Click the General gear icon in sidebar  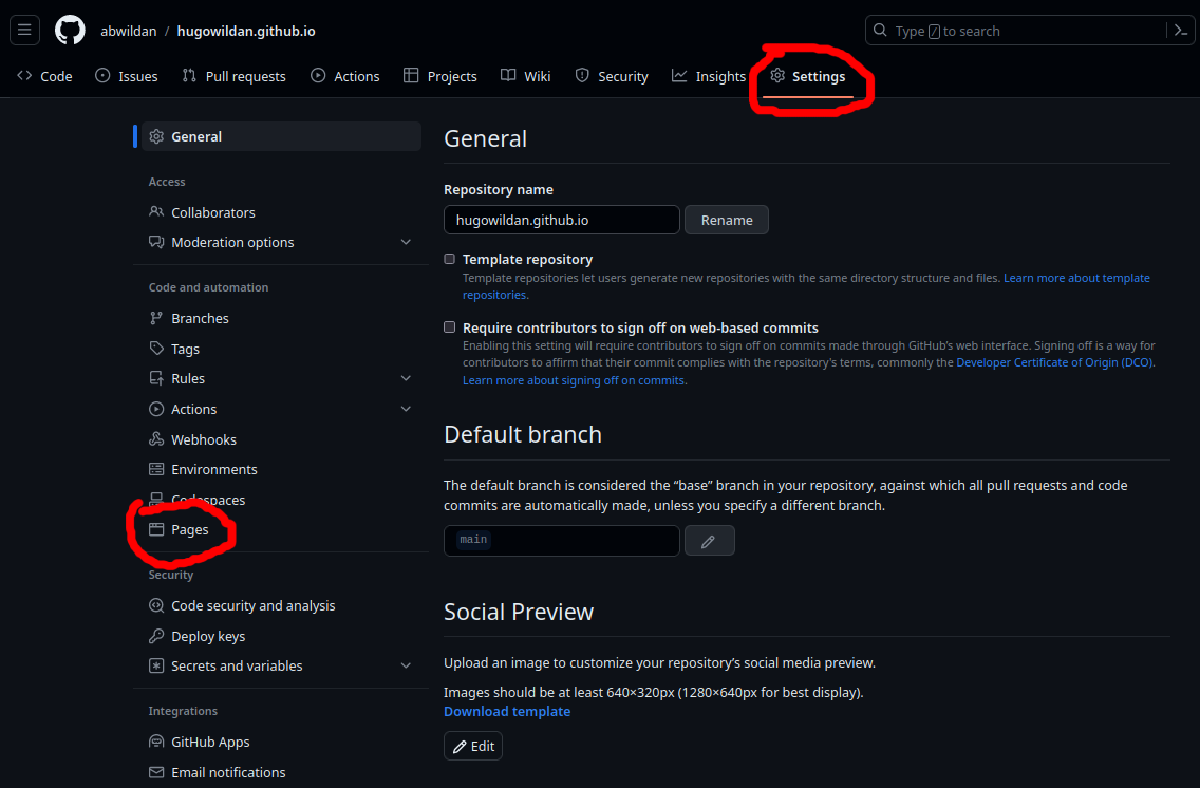click(x=156, y=137)
